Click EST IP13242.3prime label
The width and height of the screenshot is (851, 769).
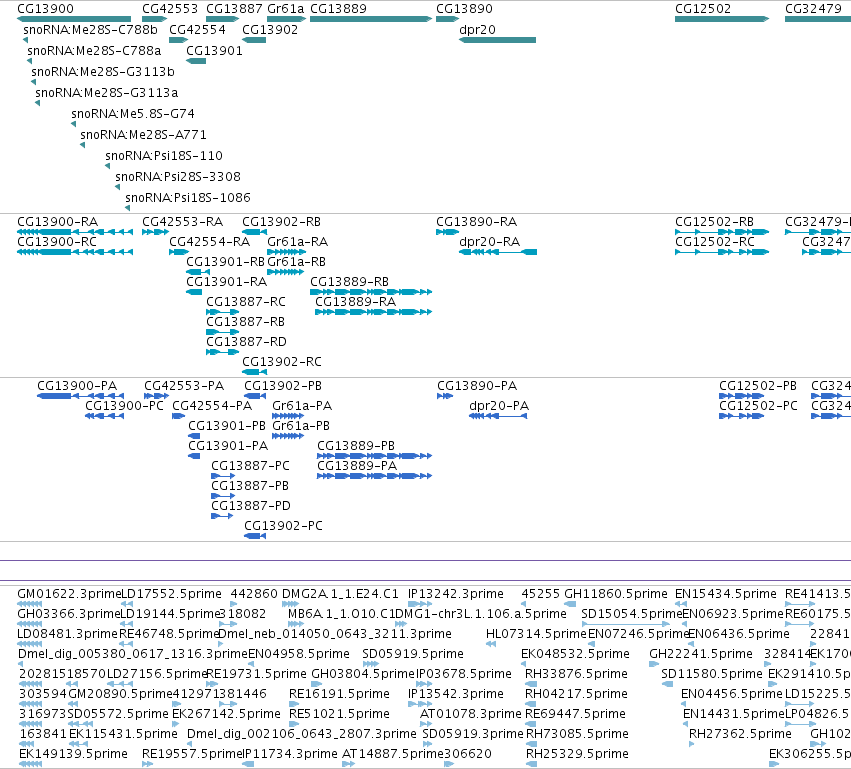pos(456,594)
